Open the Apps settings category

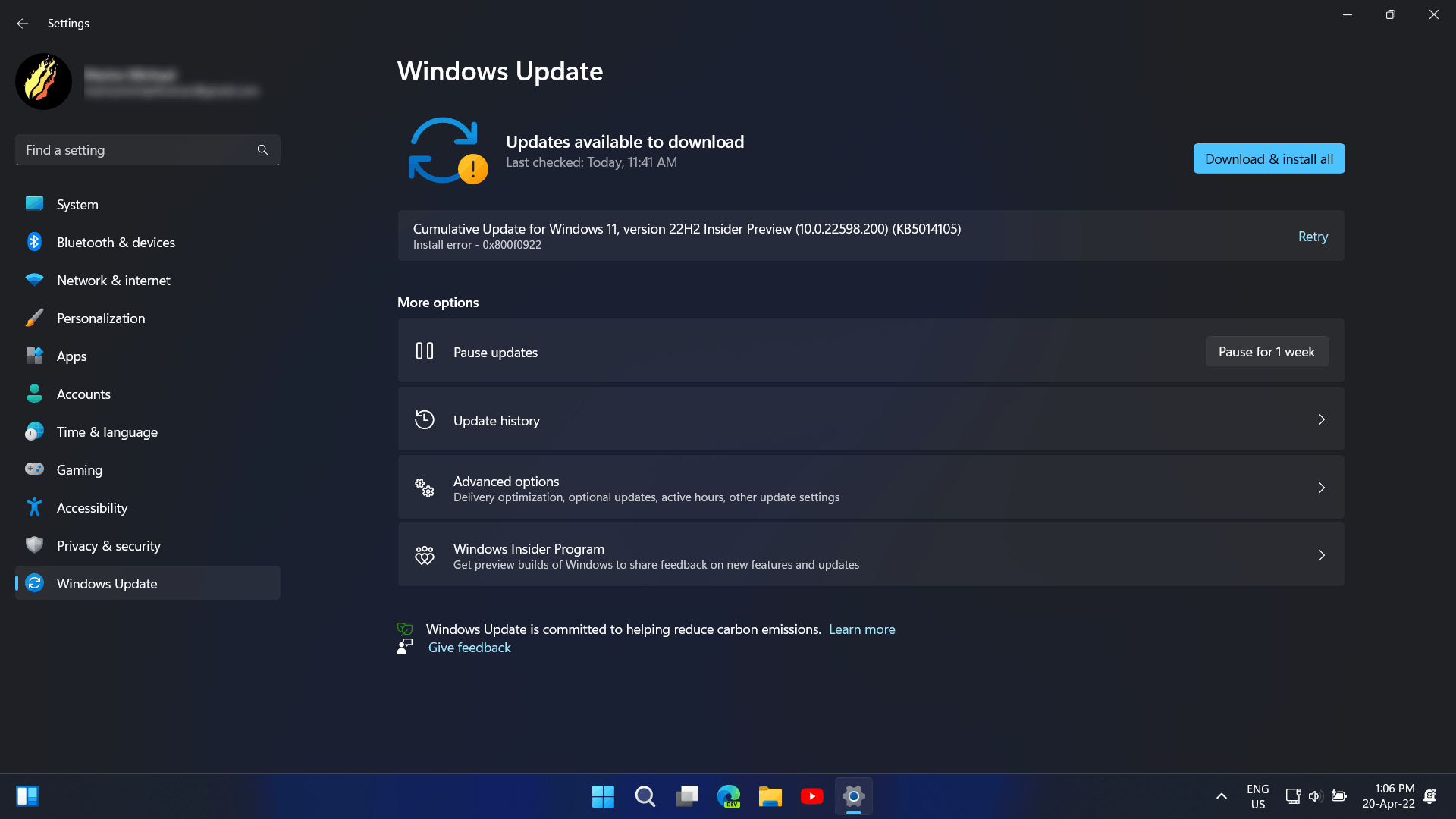(147, 356)
